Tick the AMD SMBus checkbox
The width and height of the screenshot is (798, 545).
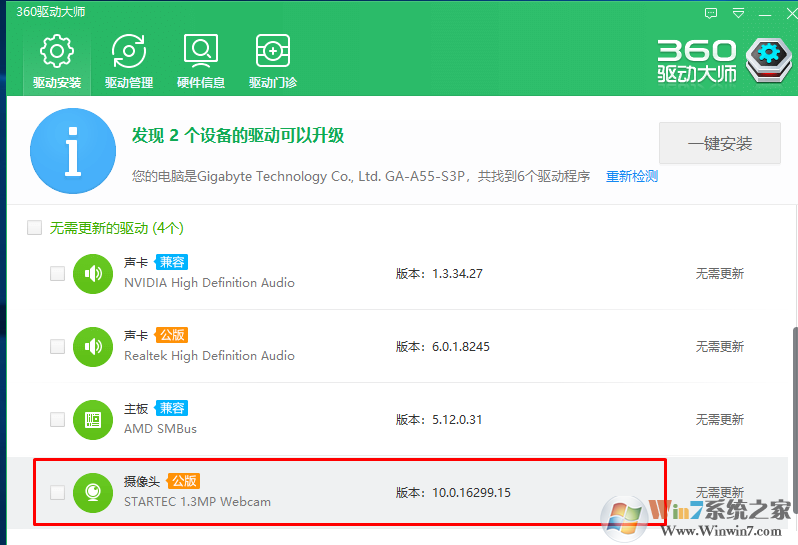tap(58, 419)
